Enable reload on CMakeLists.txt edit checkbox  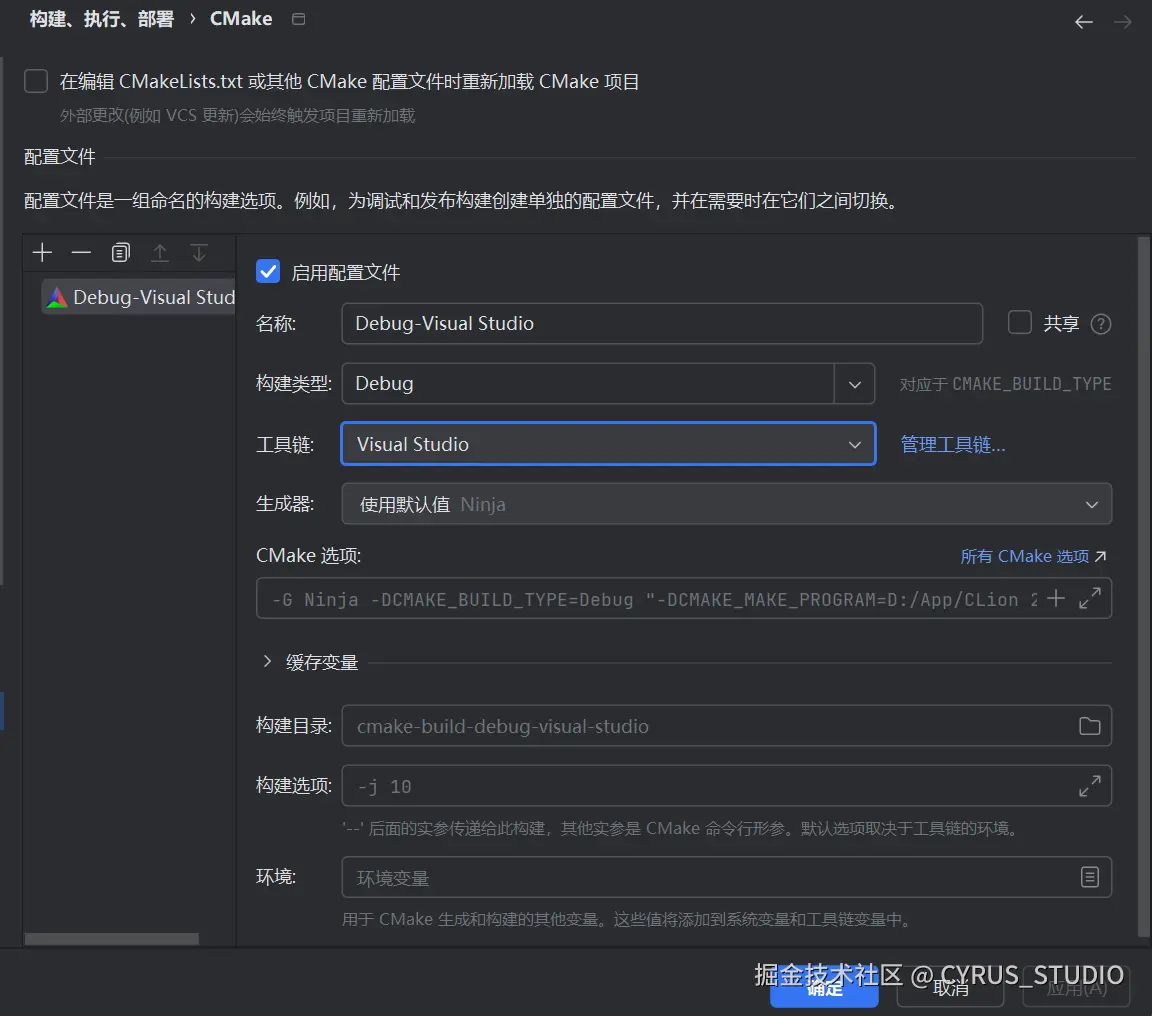click(36, 81)
